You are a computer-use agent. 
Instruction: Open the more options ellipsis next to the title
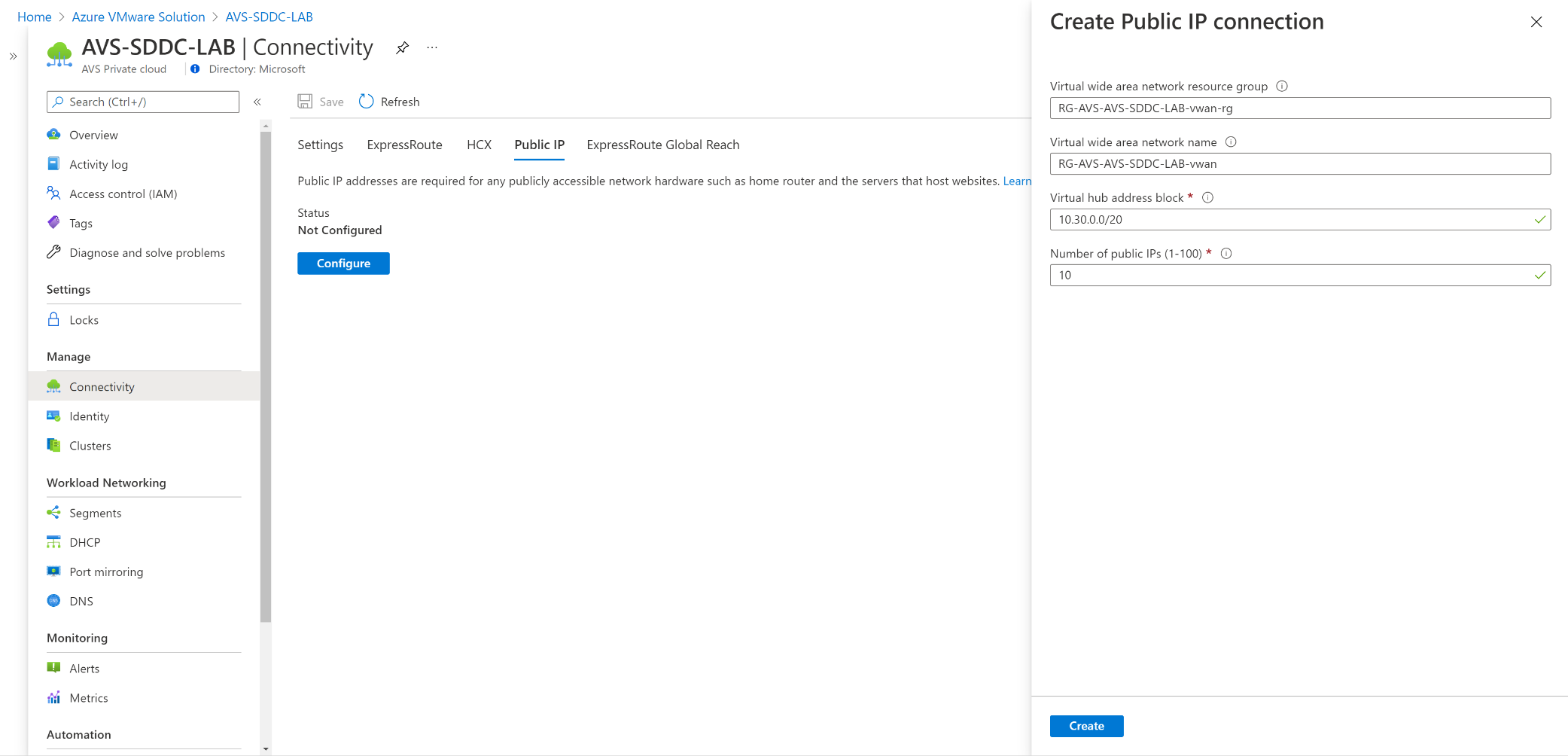[432, 47]
